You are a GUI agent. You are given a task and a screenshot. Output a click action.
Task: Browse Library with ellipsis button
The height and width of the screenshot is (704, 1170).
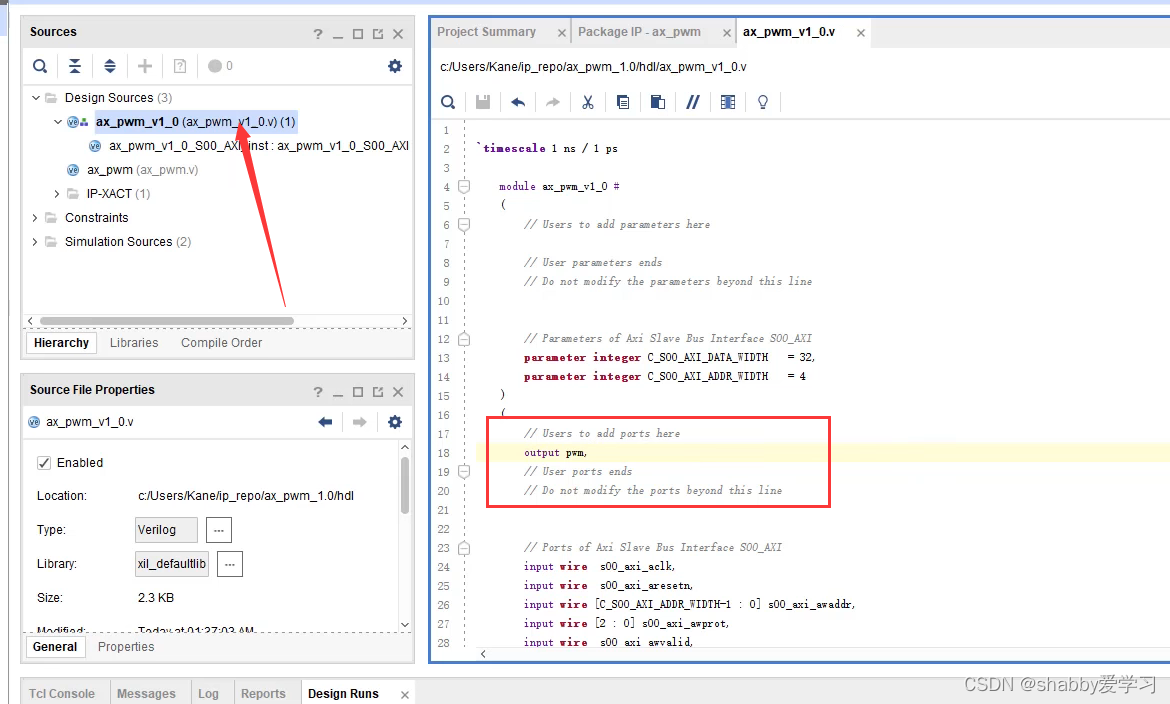[230, 564]
